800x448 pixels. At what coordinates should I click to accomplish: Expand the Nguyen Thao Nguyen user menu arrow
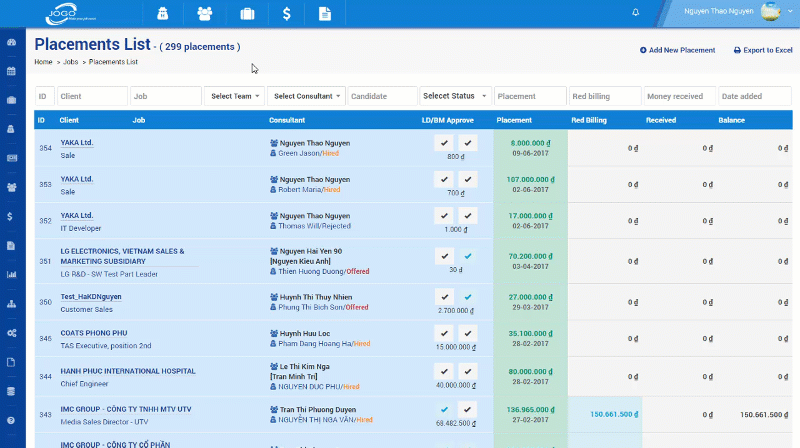point(790,11)
